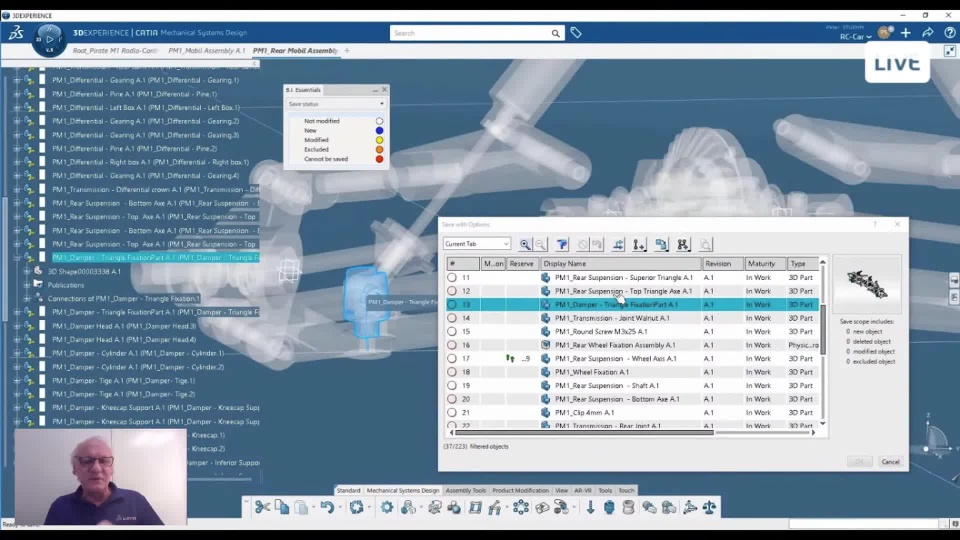Open the Current Tab combo box in Save dialog
Viewport: 960px width, 540px height.
click(476, 244)
